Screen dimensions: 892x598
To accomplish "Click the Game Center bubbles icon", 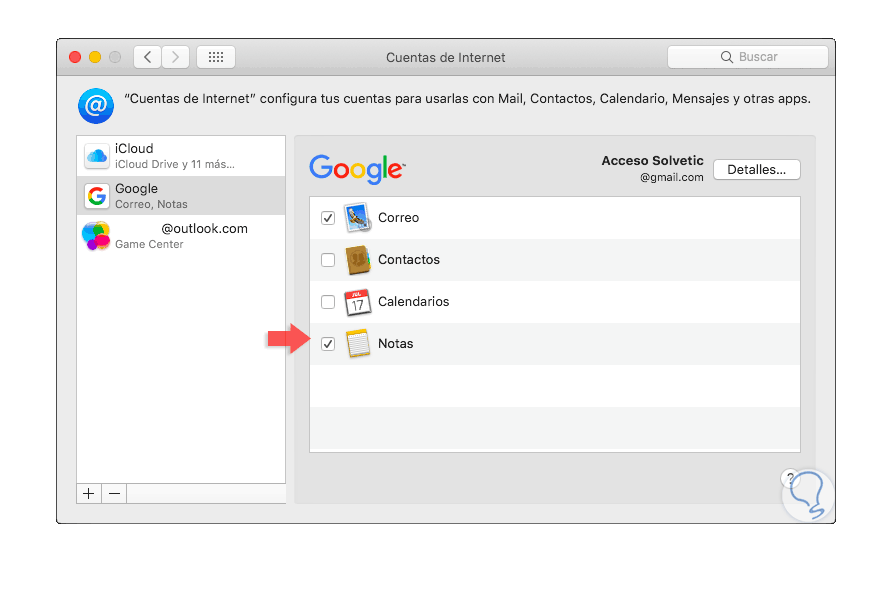I will (x=96, y=236).
